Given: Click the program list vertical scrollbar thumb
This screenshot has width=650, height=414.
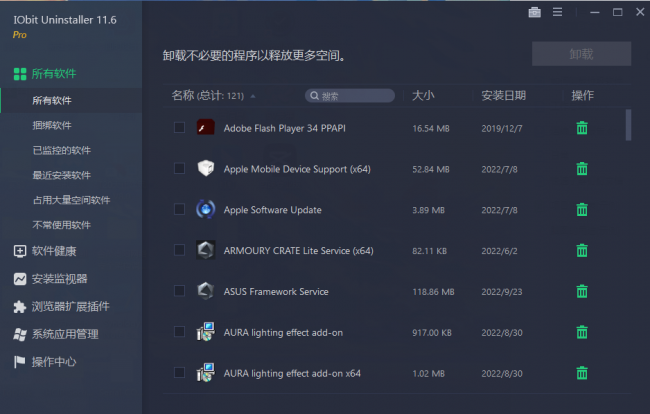Looking at the screenshot, I should [x=628, y=125].
